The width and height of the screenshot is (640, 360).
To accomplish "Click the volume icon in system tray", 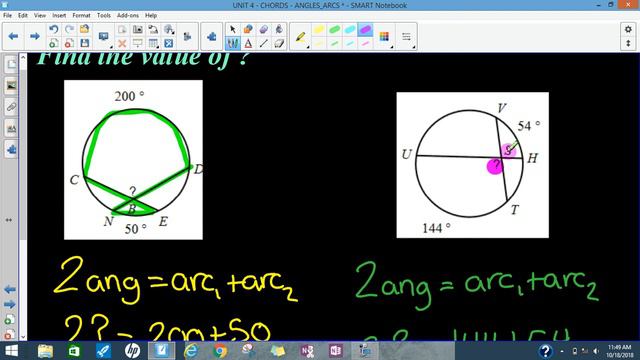I will point(596,351).
